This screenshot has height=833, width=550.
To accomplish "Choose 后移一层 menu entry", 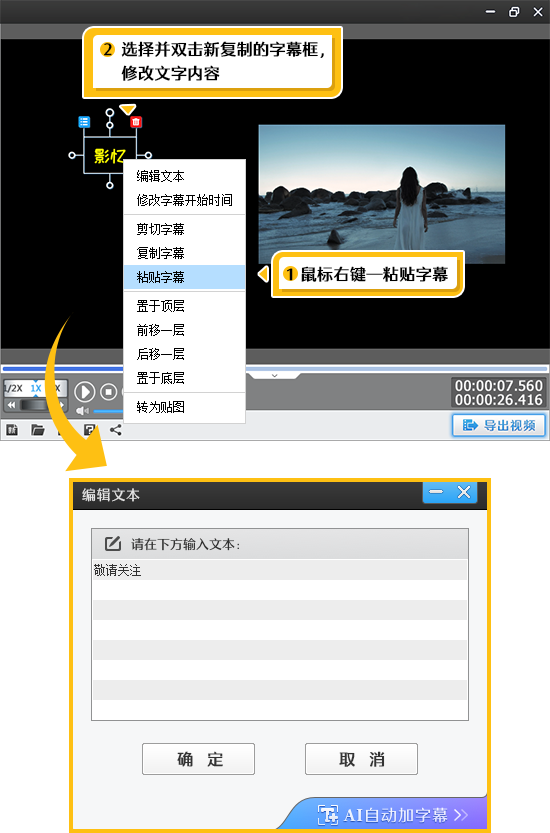I will (x=184, y=354).
